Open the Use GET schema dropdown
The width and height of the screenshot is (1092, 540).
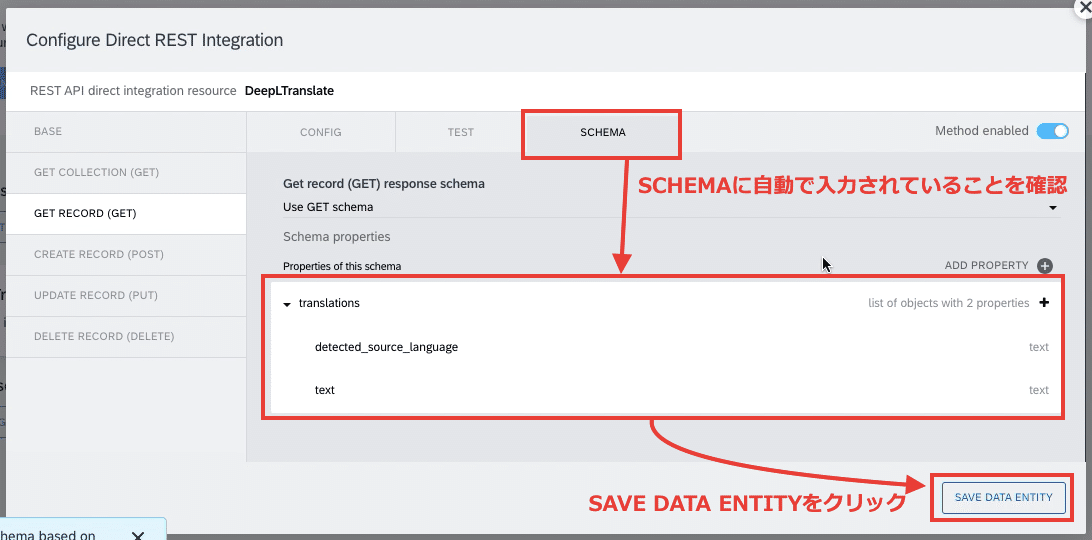click(x=672, y=207)
